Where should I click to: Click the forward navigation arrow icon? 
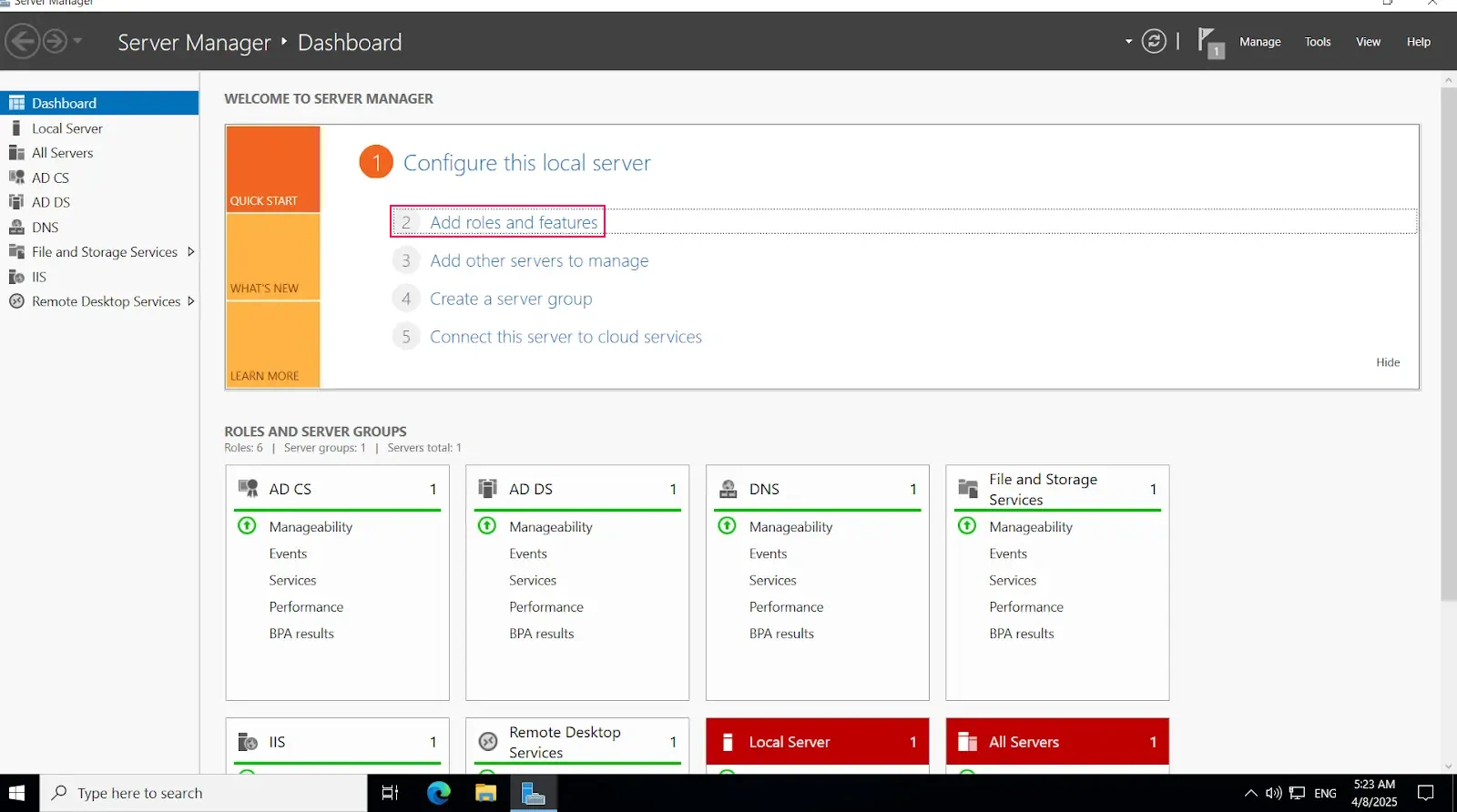55,41
